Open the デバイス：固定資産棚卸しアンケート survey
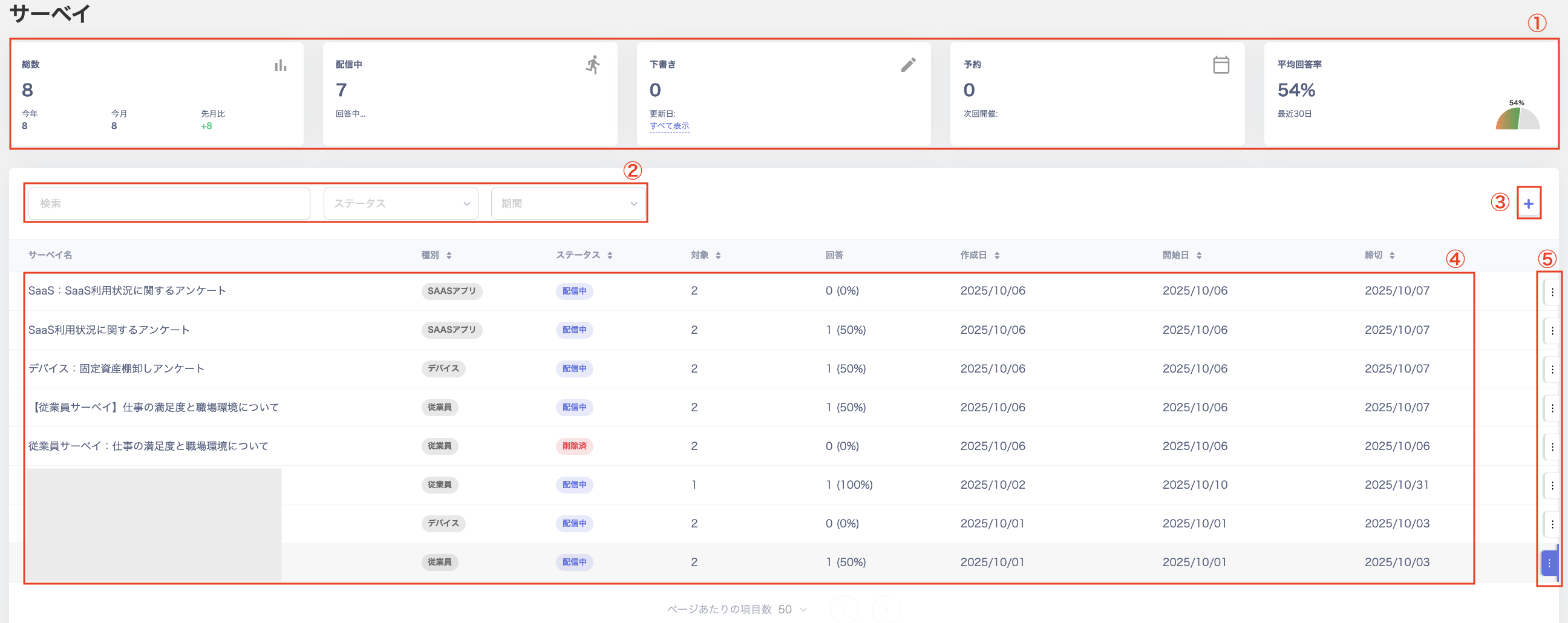1568x623 pixels. point(116,369)
